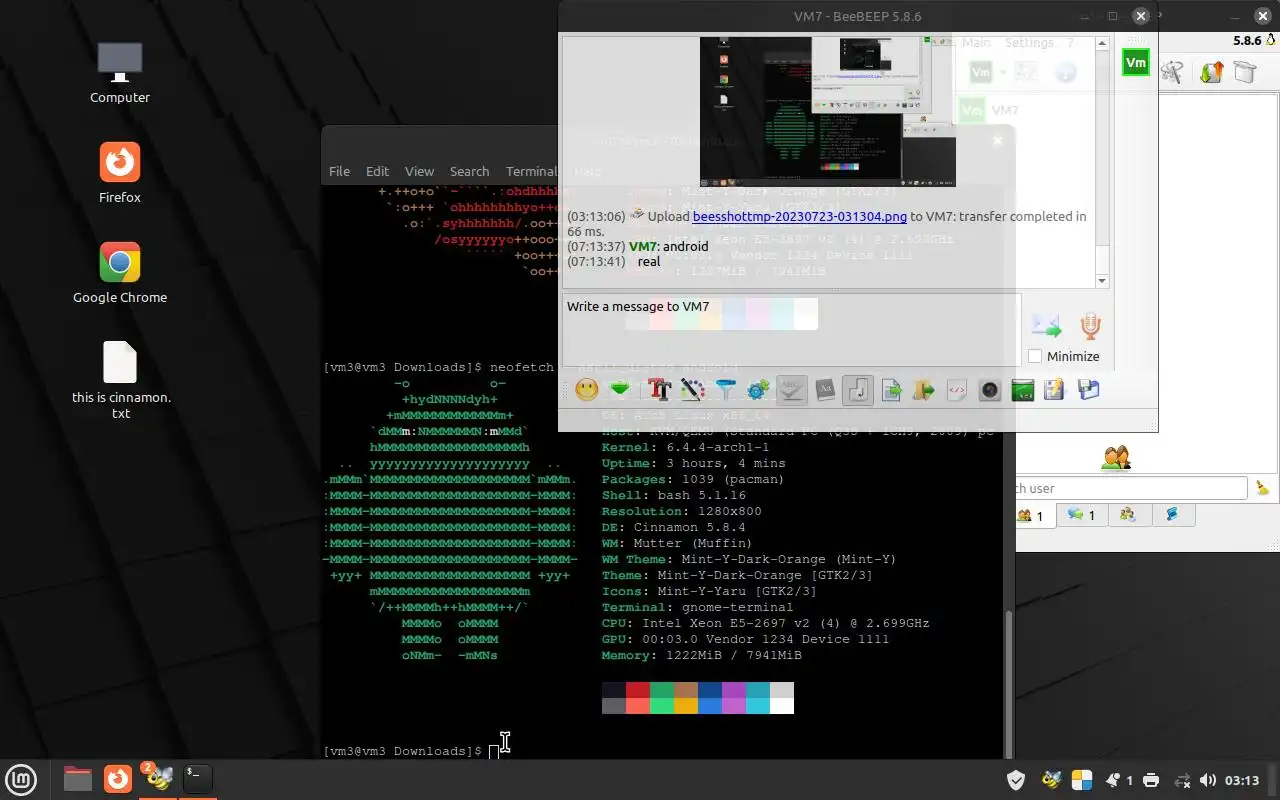Launch Firefox from the panel
1280x800 pixels.
click(x=118, y=778)
